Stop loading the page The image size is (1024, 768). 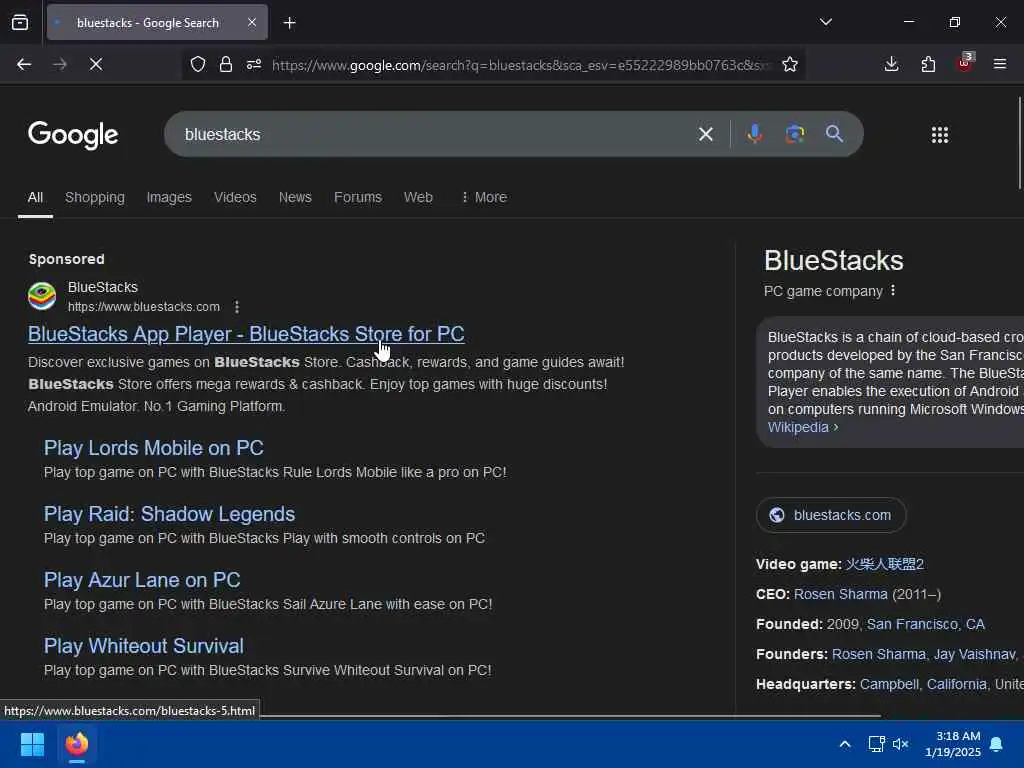96,64
